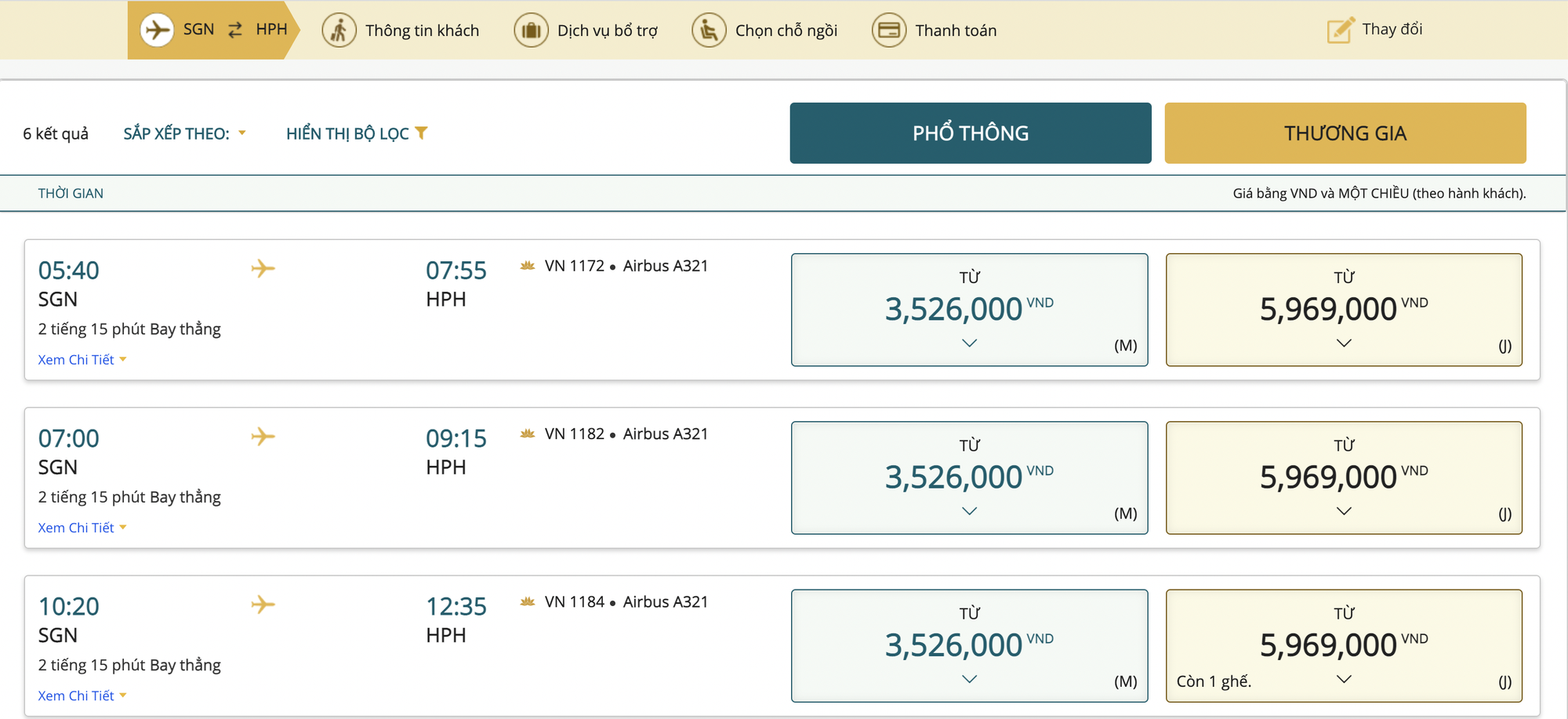Expand Xem Chi Tiết for the 05:40 flight

[x=82, y=360]
